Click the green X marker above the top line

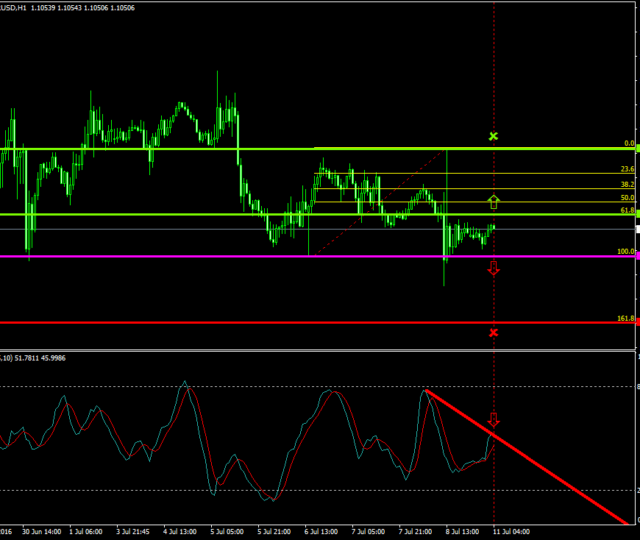[493, 135]
